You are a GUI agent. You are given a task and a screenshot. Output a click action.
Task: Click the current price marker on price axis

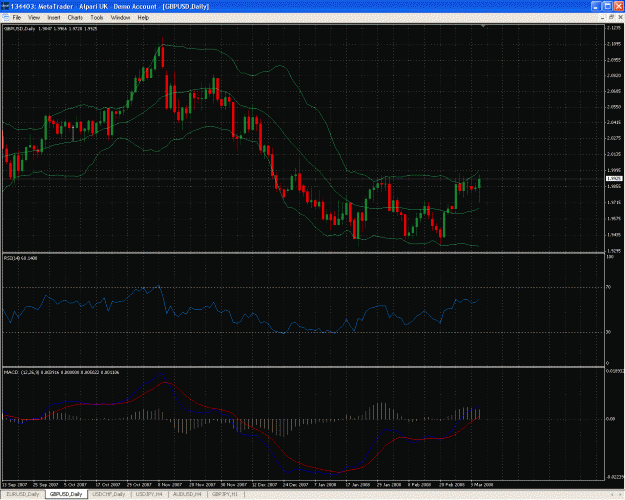pyautogui.click(x=614, y=179)
